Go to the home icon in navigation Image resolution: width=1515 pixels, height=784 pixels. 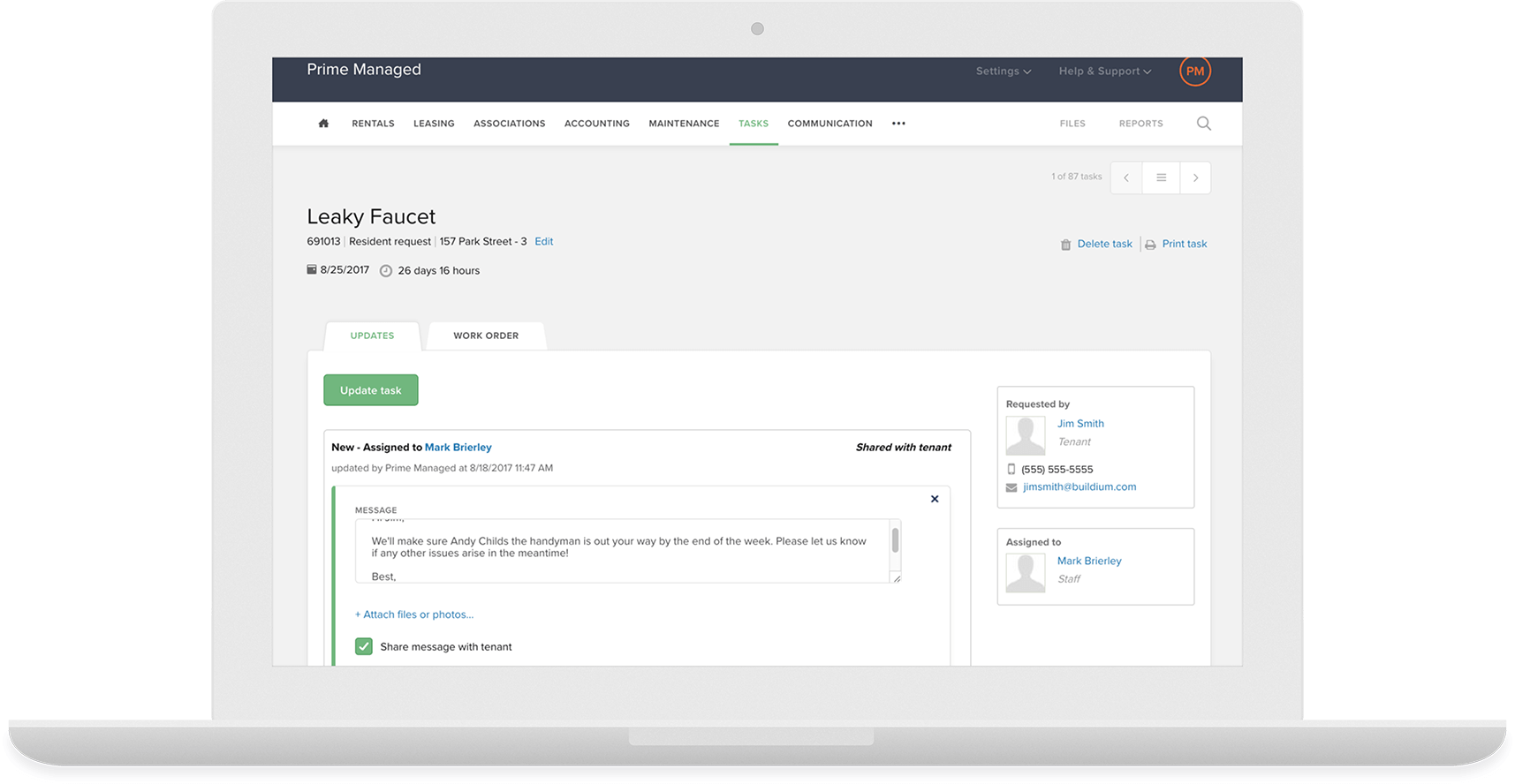point(323,124)
